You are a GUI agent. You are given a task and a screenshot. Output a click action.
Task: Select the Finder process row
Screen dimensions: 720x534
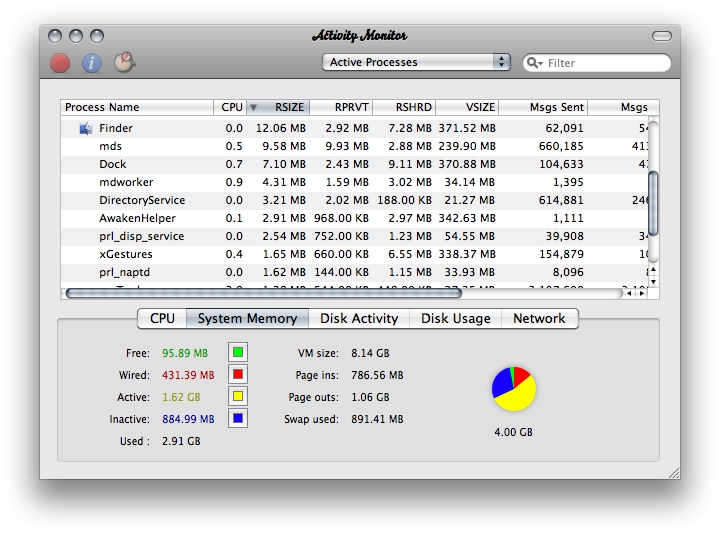pos(354,129)
